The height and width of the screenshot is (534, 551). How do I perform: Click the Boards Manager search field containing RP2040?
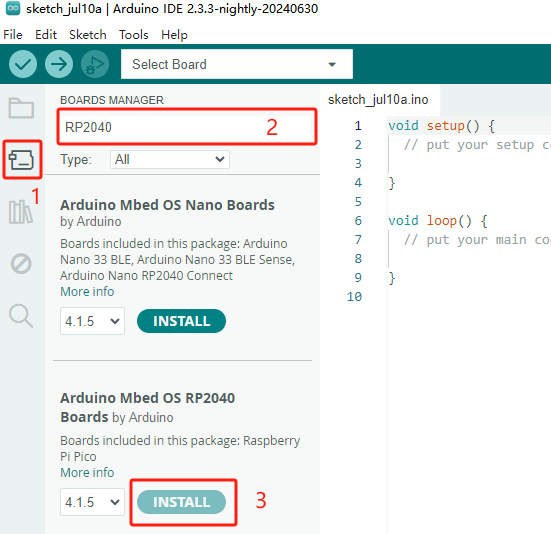click(187, 127)
